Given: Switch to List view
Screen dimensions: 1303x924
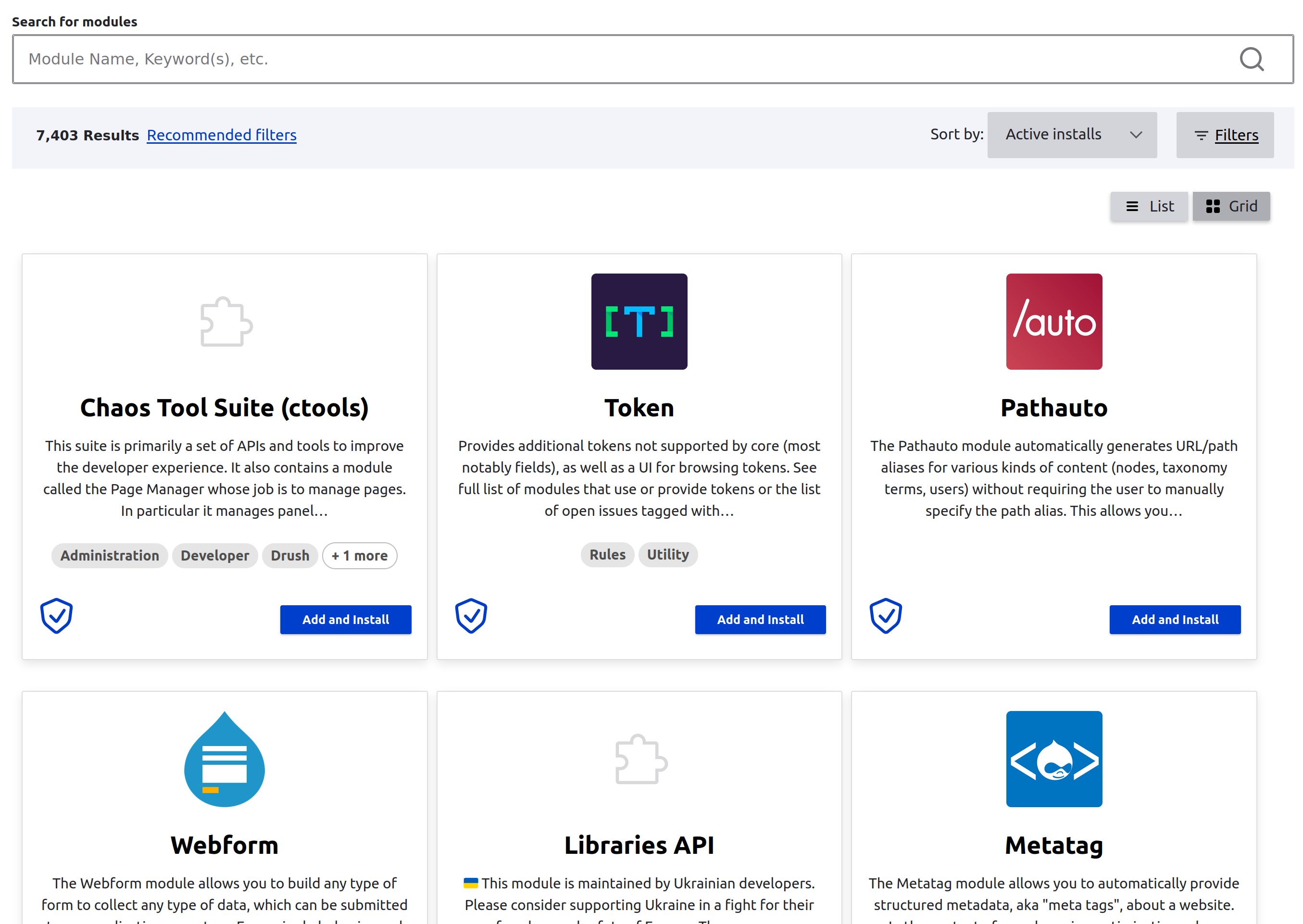Looking at the screenshot, I should (1148, 206).
